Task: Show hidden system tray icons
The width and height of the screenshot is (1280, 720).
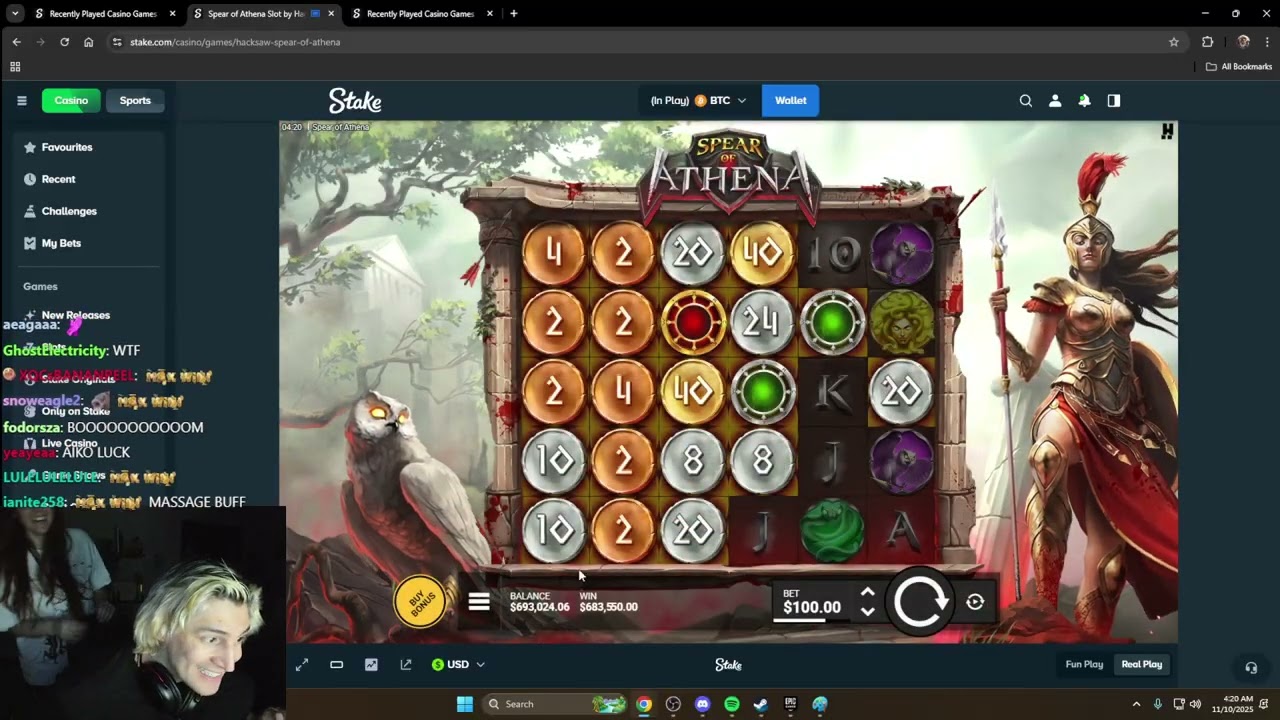Action: (x=1136, y=704)
